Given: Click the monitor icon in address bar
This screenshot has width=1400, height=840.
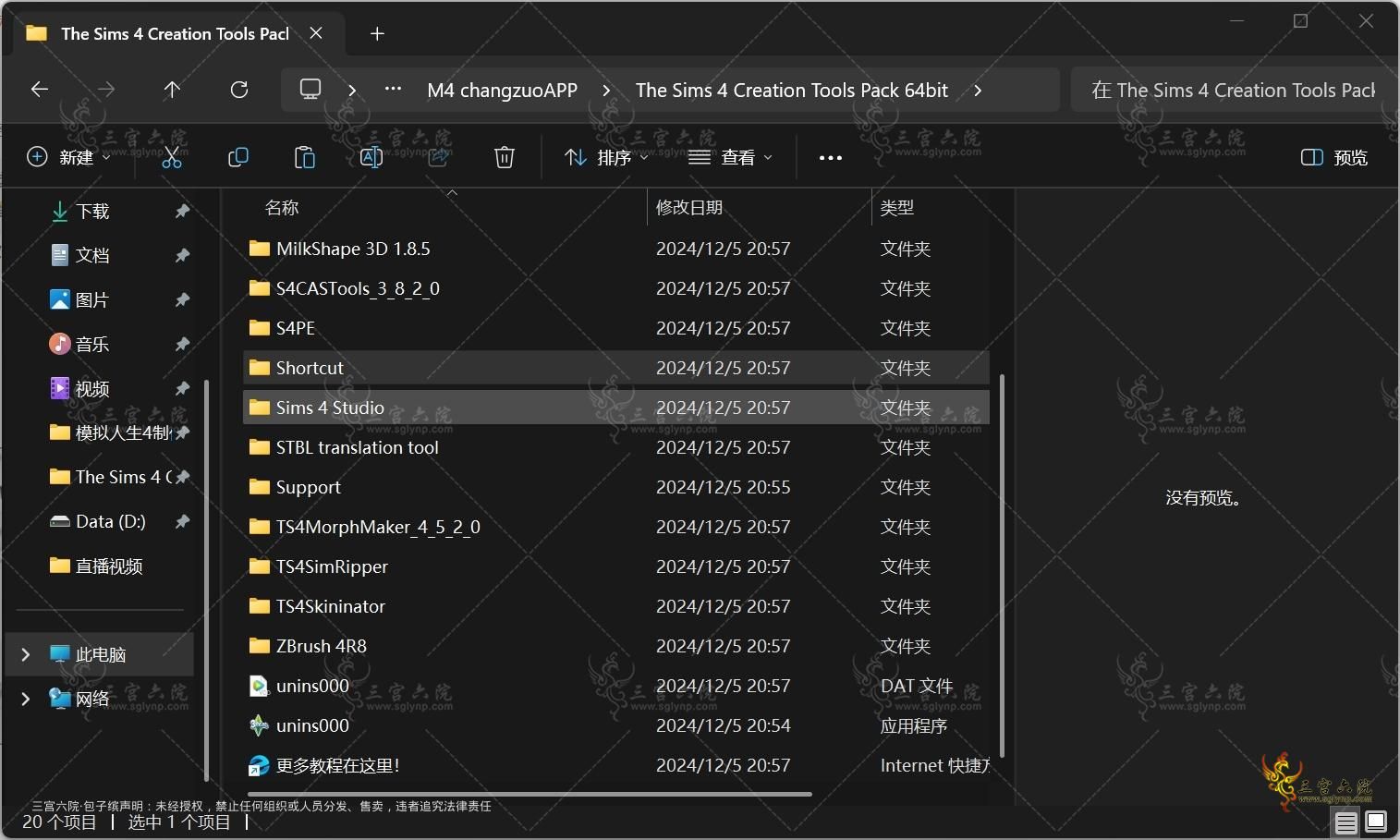Looking at the screenshot, I should coord(310,90).
